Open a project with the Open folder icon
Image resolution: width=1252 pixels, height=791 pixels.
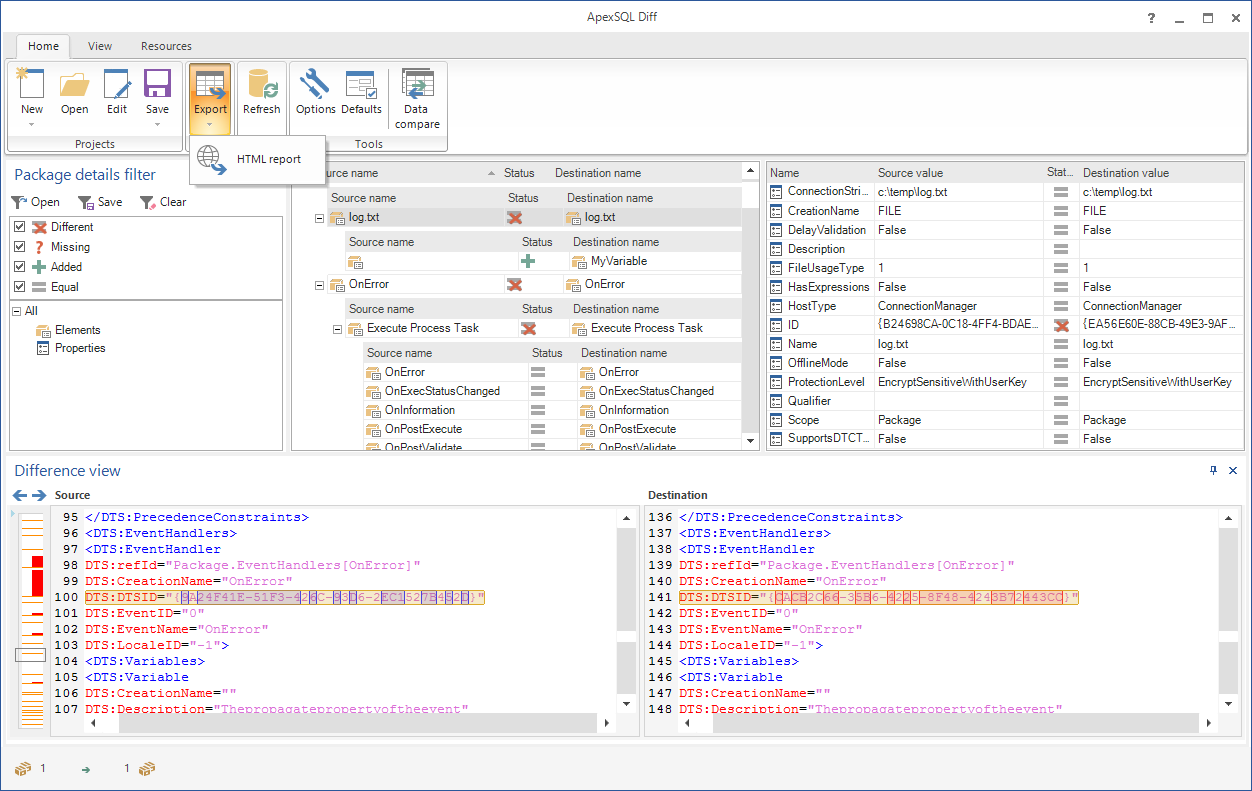(x=74, y=84)
